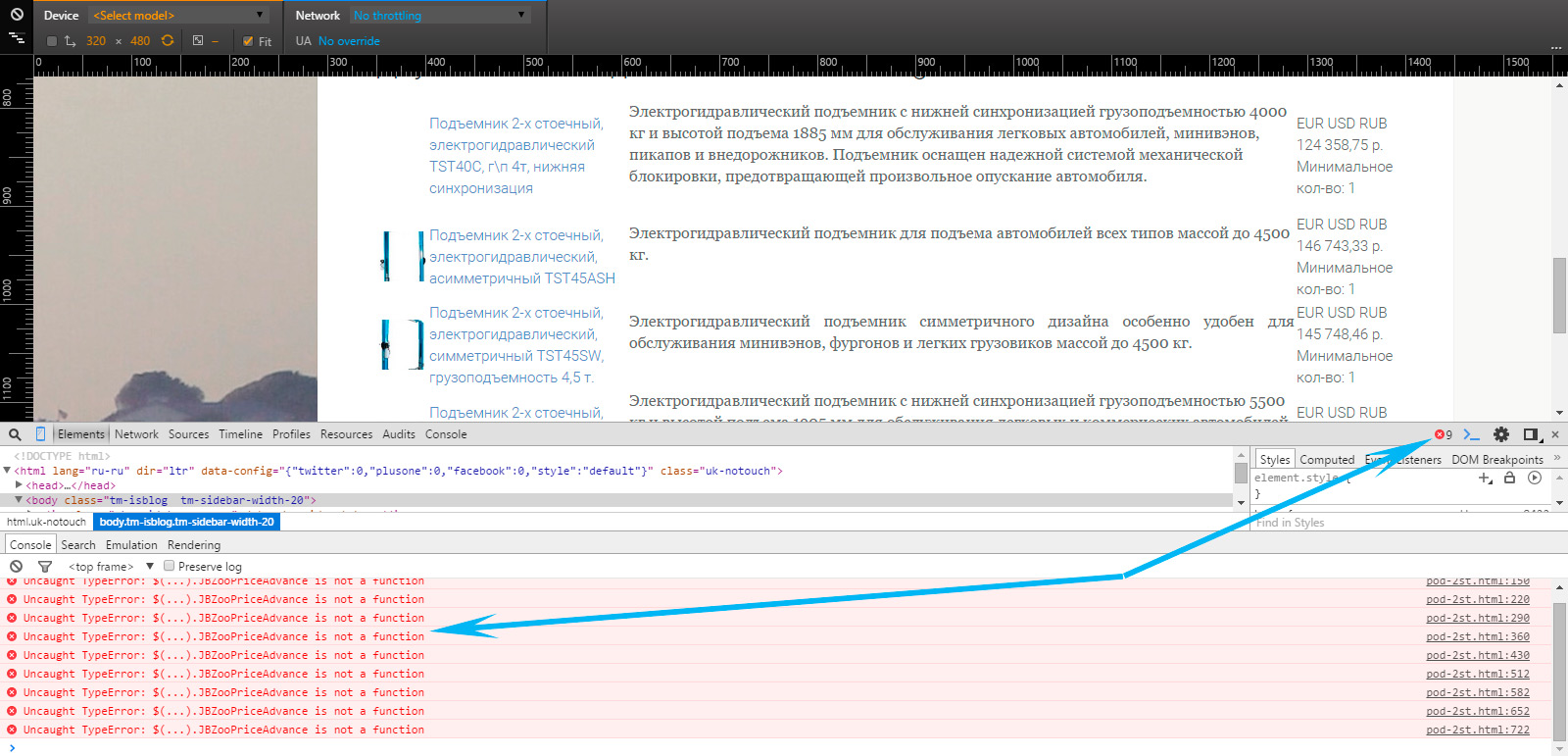Open the Device Select model dropdown
The image size is (1568, 756).
(x=178, y=16)
